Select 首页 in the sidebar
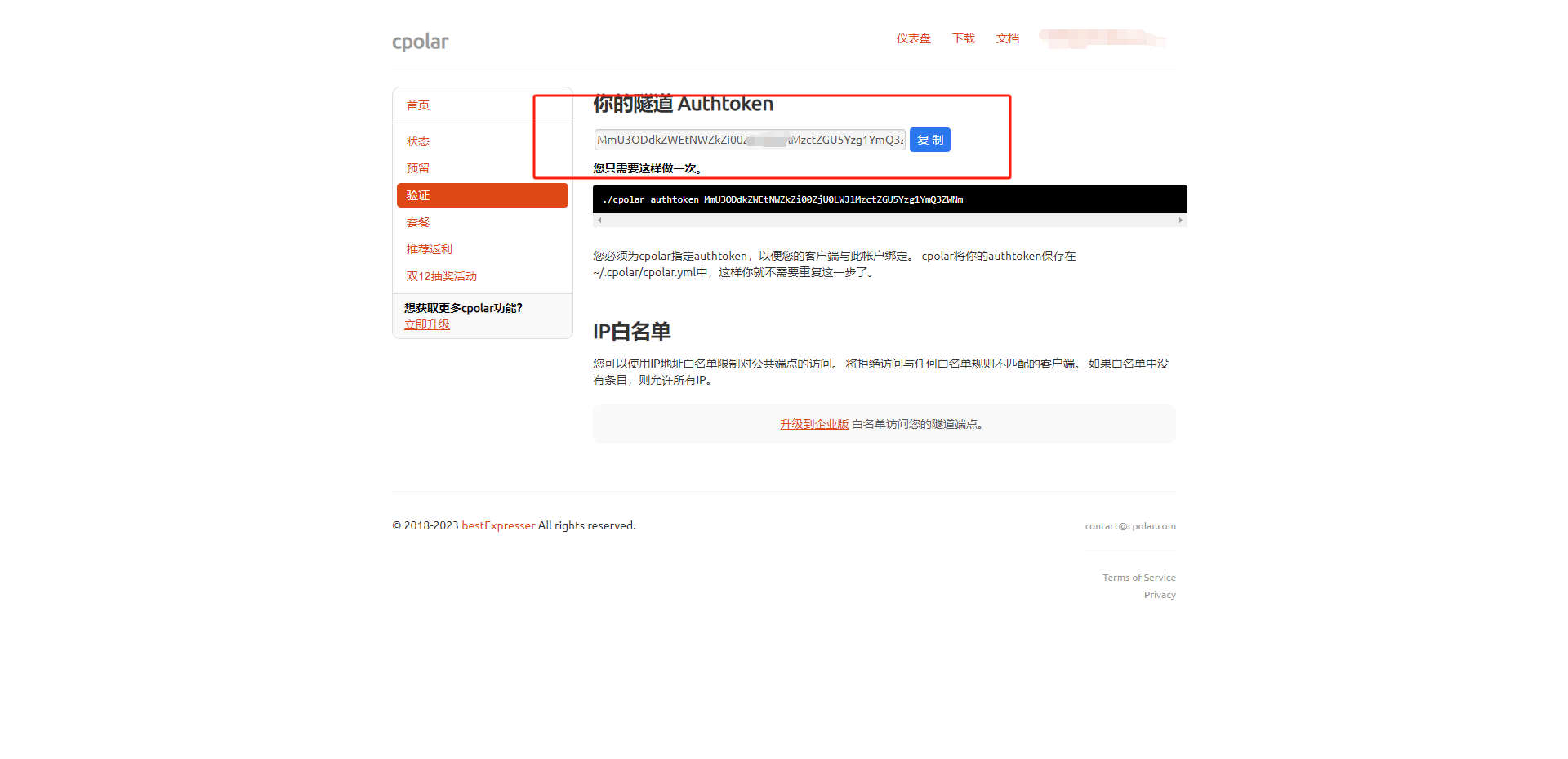 (417, 105)
